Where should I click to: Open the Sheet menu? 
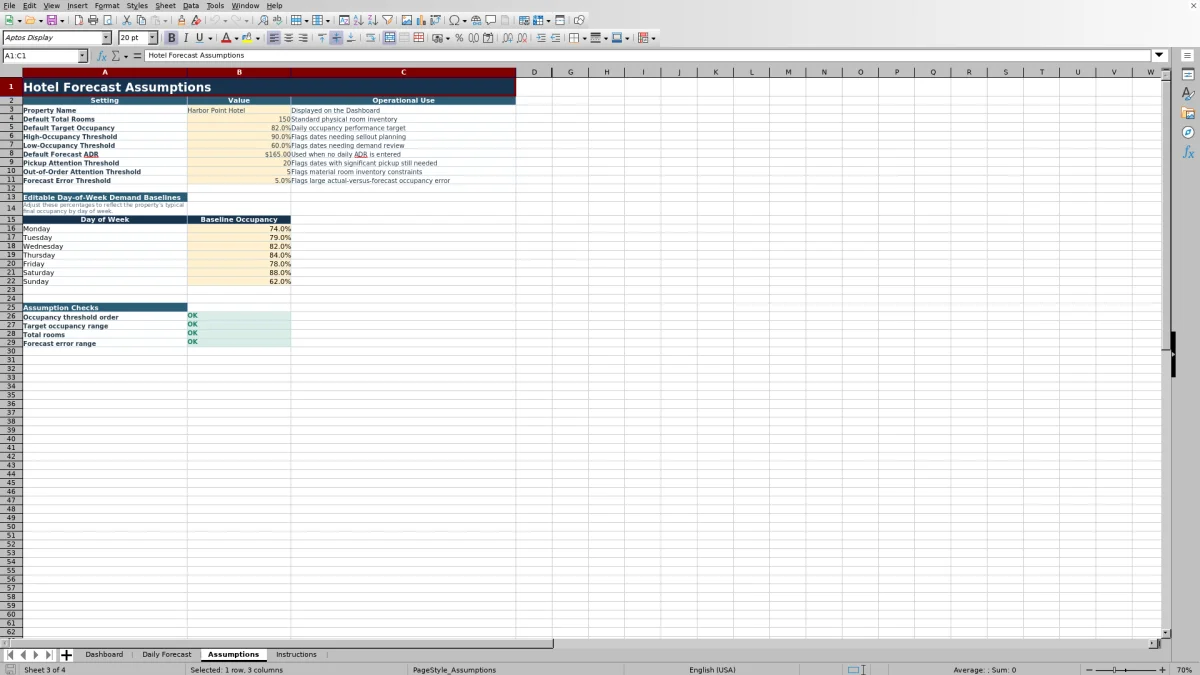[x=165, y=5]
